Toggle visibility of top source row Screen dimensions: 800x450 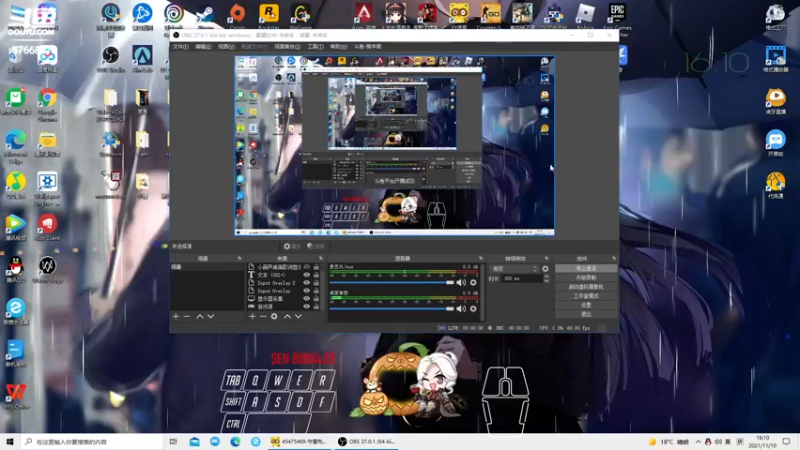click(307, 267)
